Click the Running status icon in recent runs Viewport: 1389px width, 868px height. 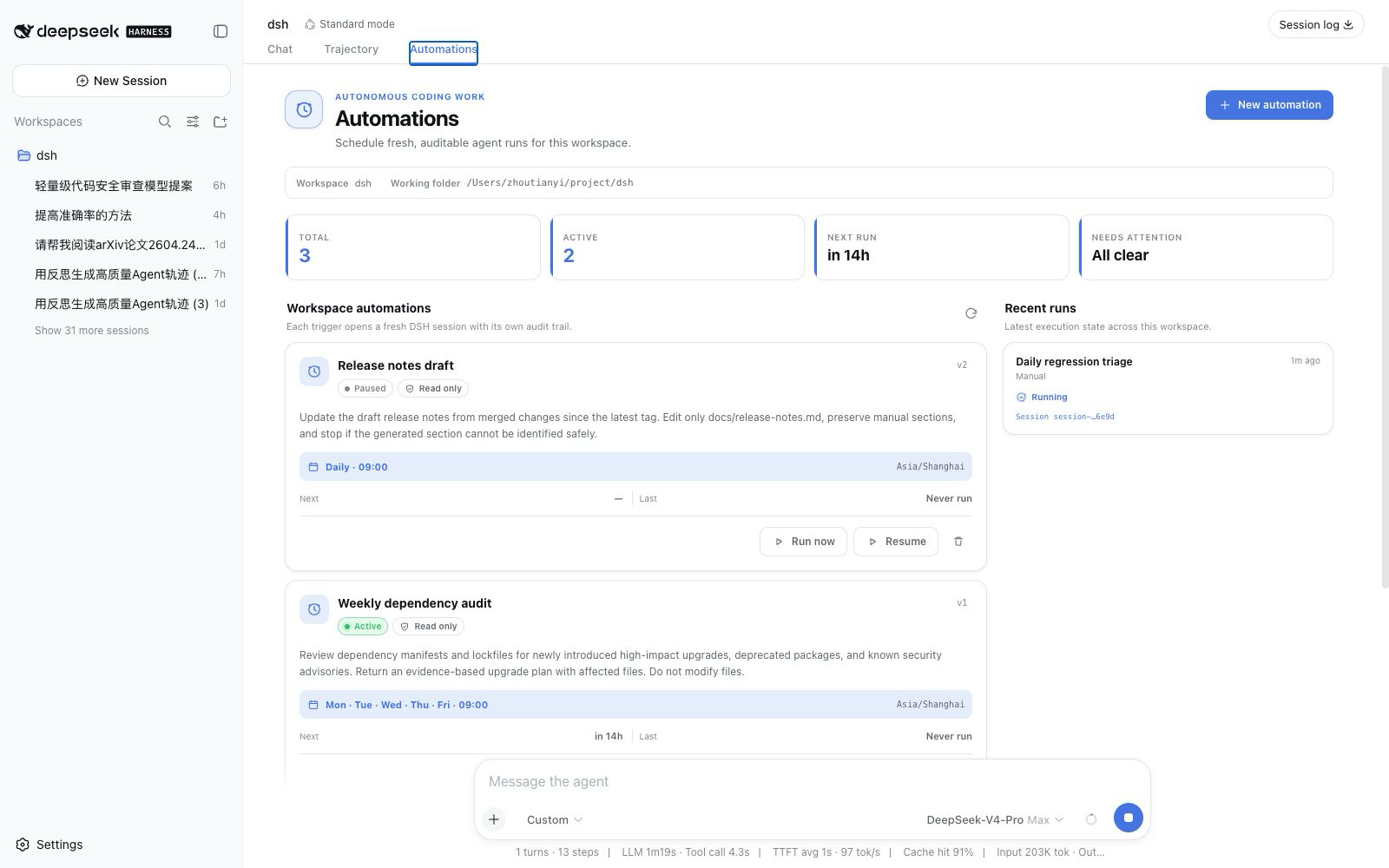(1021, 398)
